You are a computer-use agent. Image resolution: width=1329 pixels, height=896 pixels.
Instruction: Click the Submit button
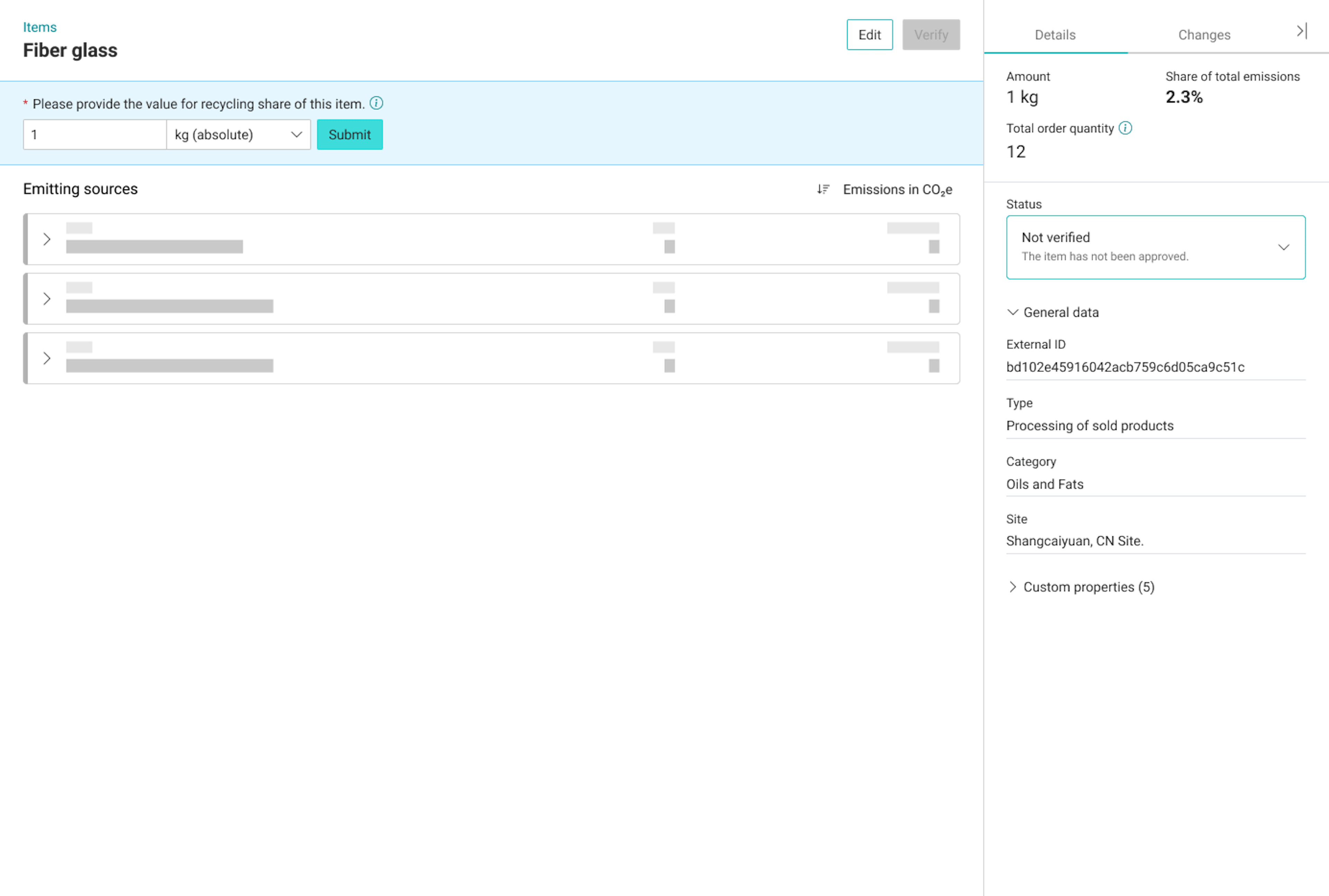(x=349, y=135)
